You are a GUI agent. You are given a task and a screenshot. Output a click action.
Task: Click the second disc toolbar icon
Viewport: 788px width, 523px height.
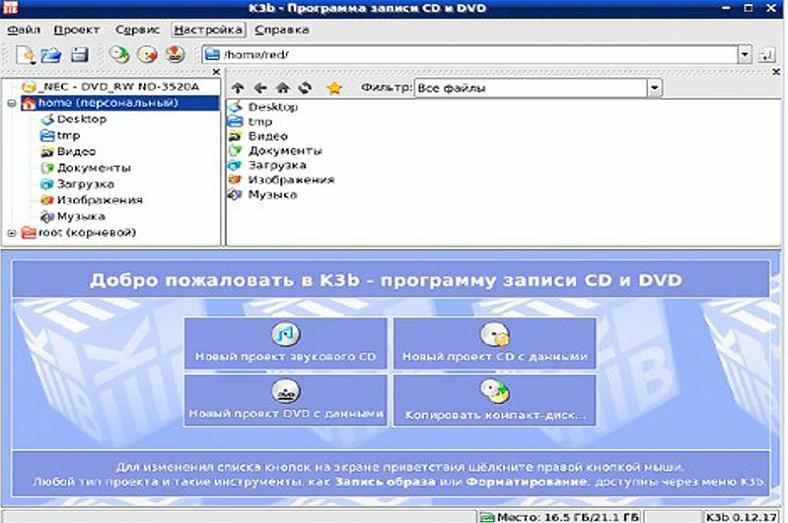(147, 54)
